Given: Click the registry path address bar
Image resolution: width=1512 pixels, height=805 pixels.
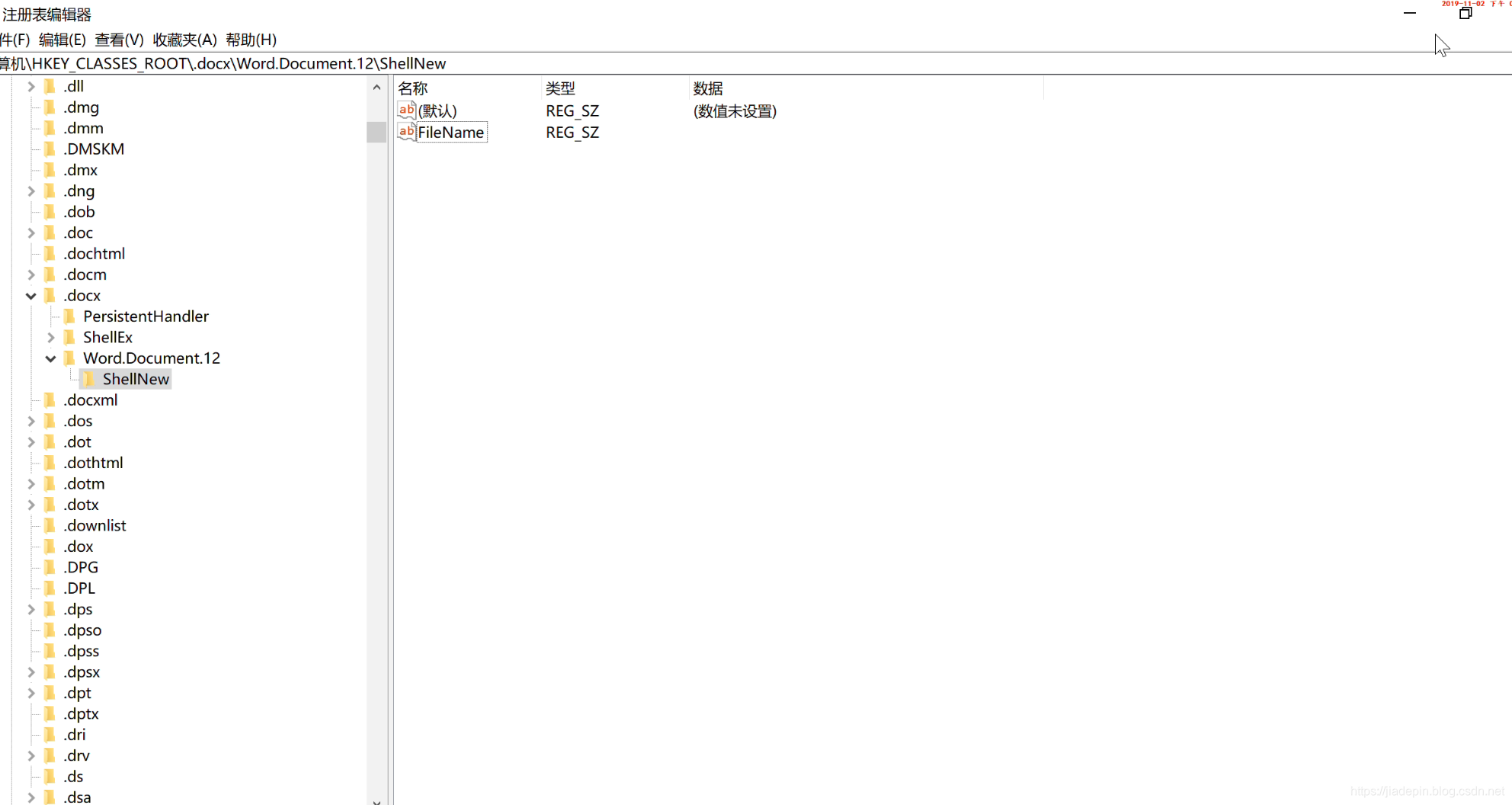Looking at the screenshot, I should [x=756, y=63].
